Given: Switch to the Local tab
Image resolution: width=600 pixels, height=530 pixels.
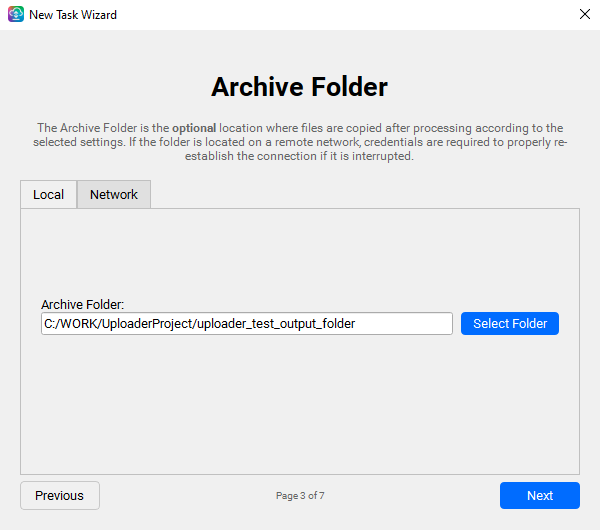Looking at the screenshot, I should coord(49,194).
